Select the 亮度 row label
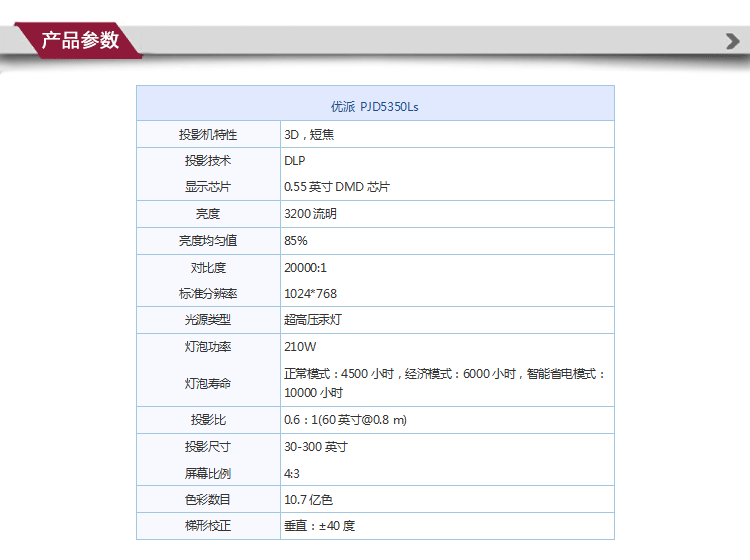The height and width of the screenshot is (560, 750). pyautogui.click(x=208, y=213)
